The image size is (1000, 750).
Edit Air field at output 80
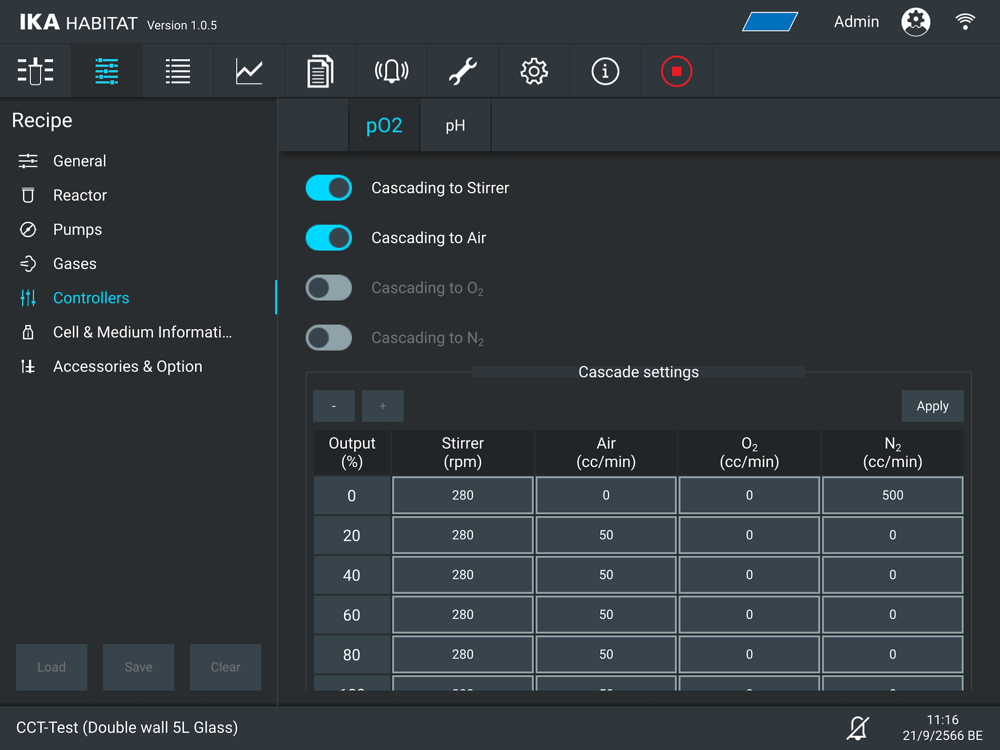point(606,654)
